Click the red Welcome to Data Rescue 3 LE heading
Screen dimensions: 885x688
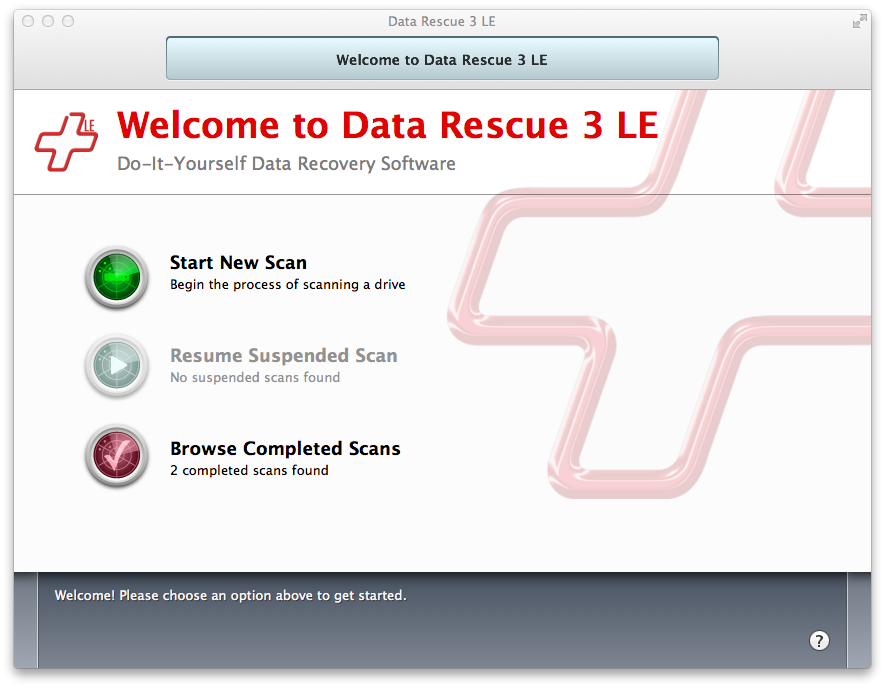tap(388, 125)
